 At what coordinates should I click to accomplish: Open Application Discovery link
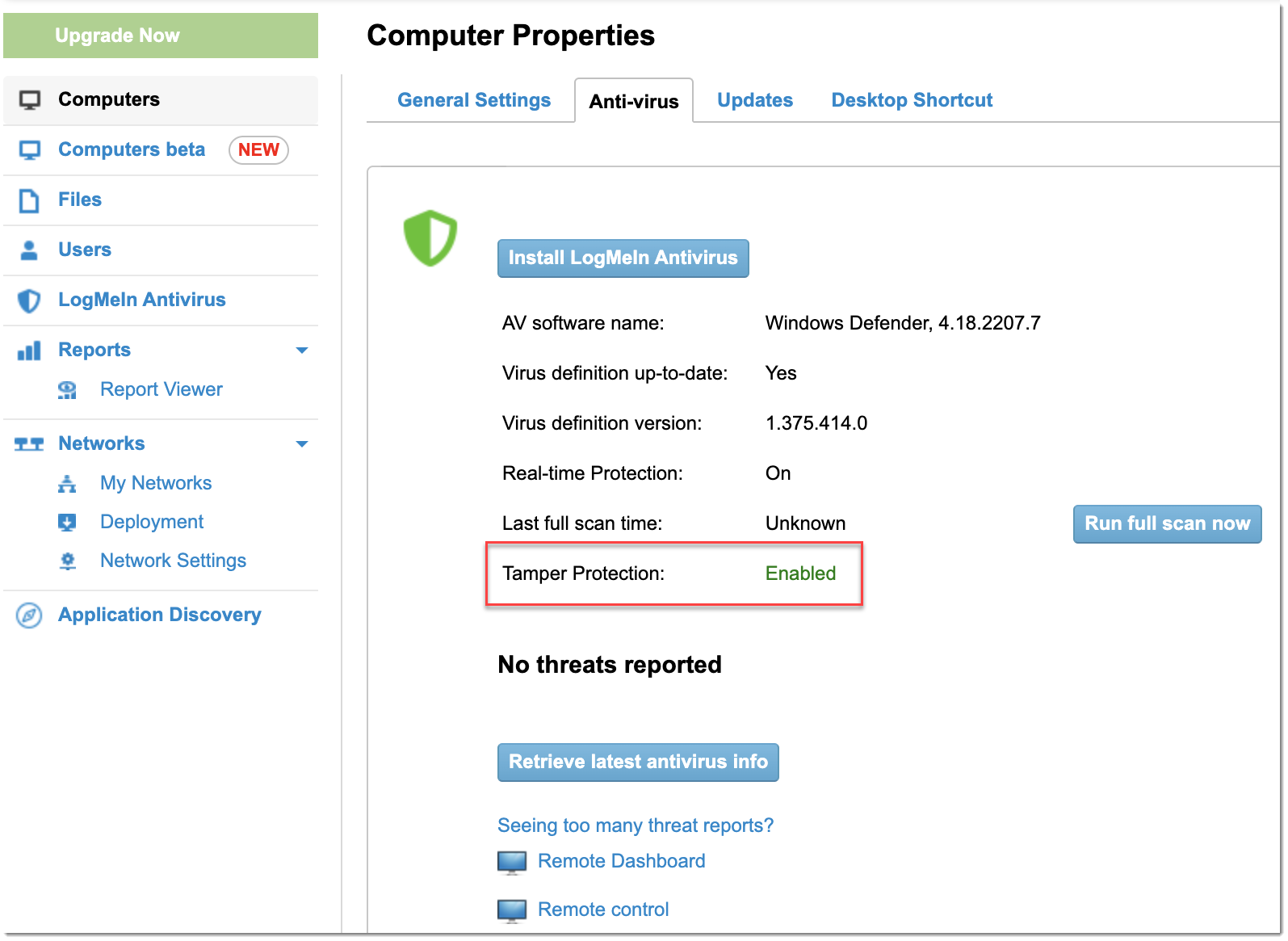(160, 615)
